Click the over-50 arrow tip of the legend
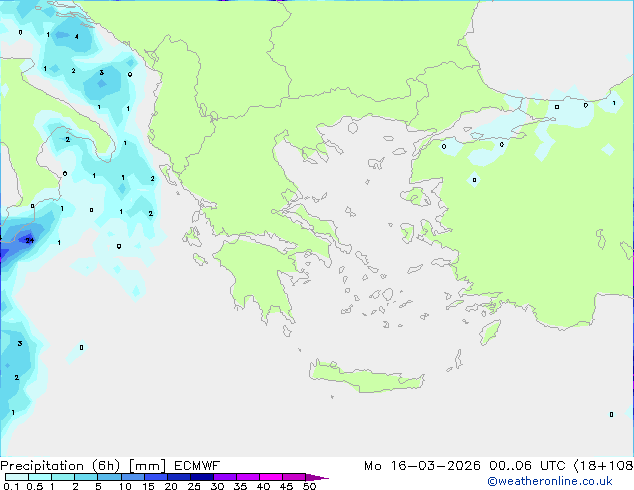 317,477
